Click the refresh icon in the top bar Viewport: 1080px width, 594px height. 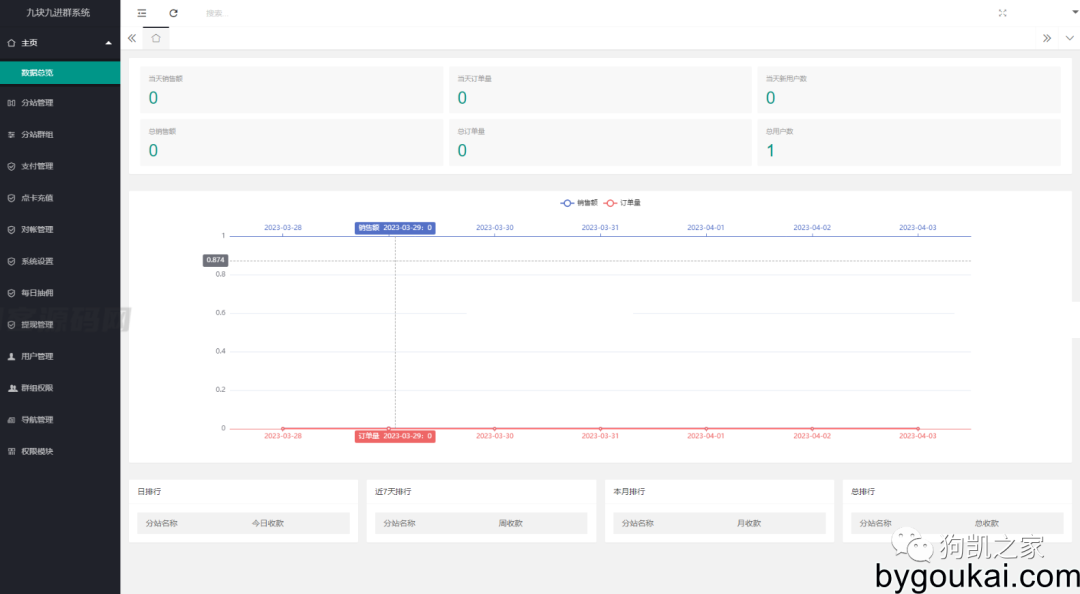(x=173, y=13)
